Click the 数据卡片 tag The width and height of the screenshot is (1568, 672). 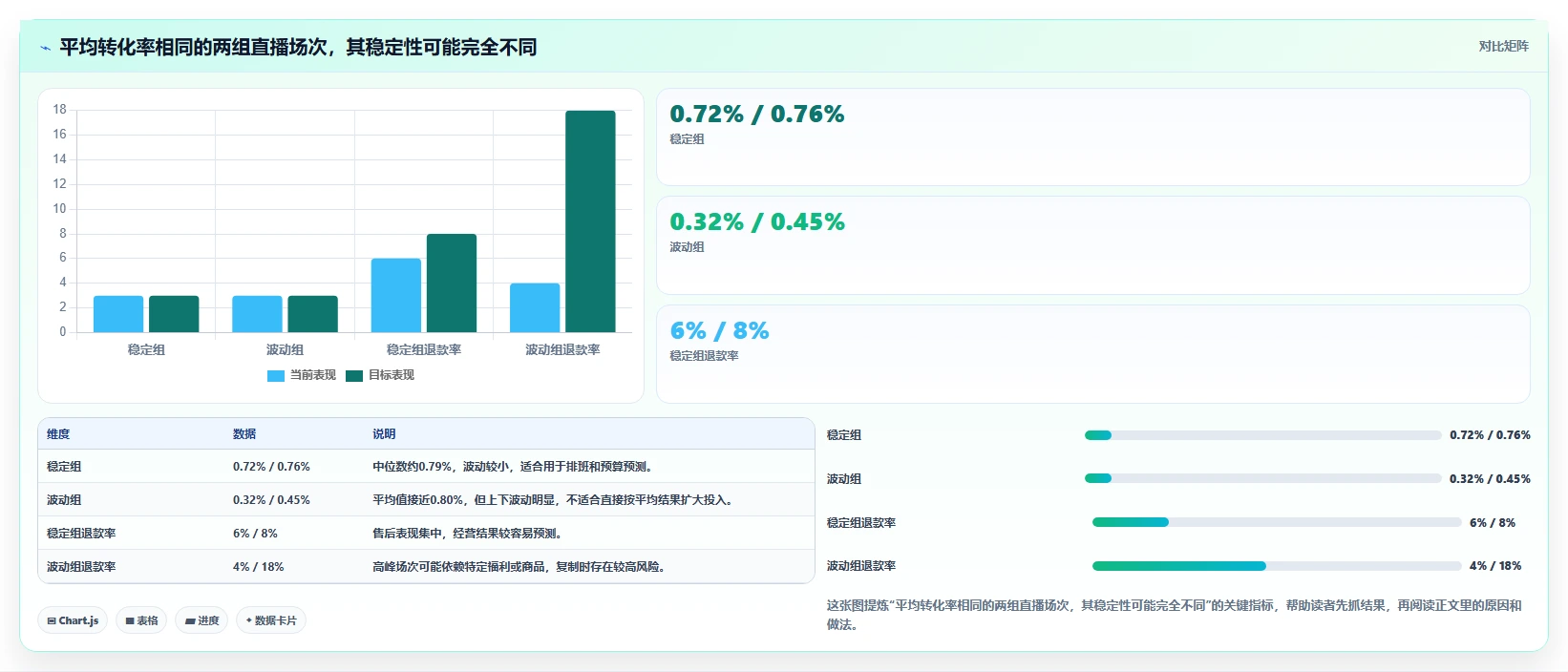pyautogui.click(x=271, y=620)
